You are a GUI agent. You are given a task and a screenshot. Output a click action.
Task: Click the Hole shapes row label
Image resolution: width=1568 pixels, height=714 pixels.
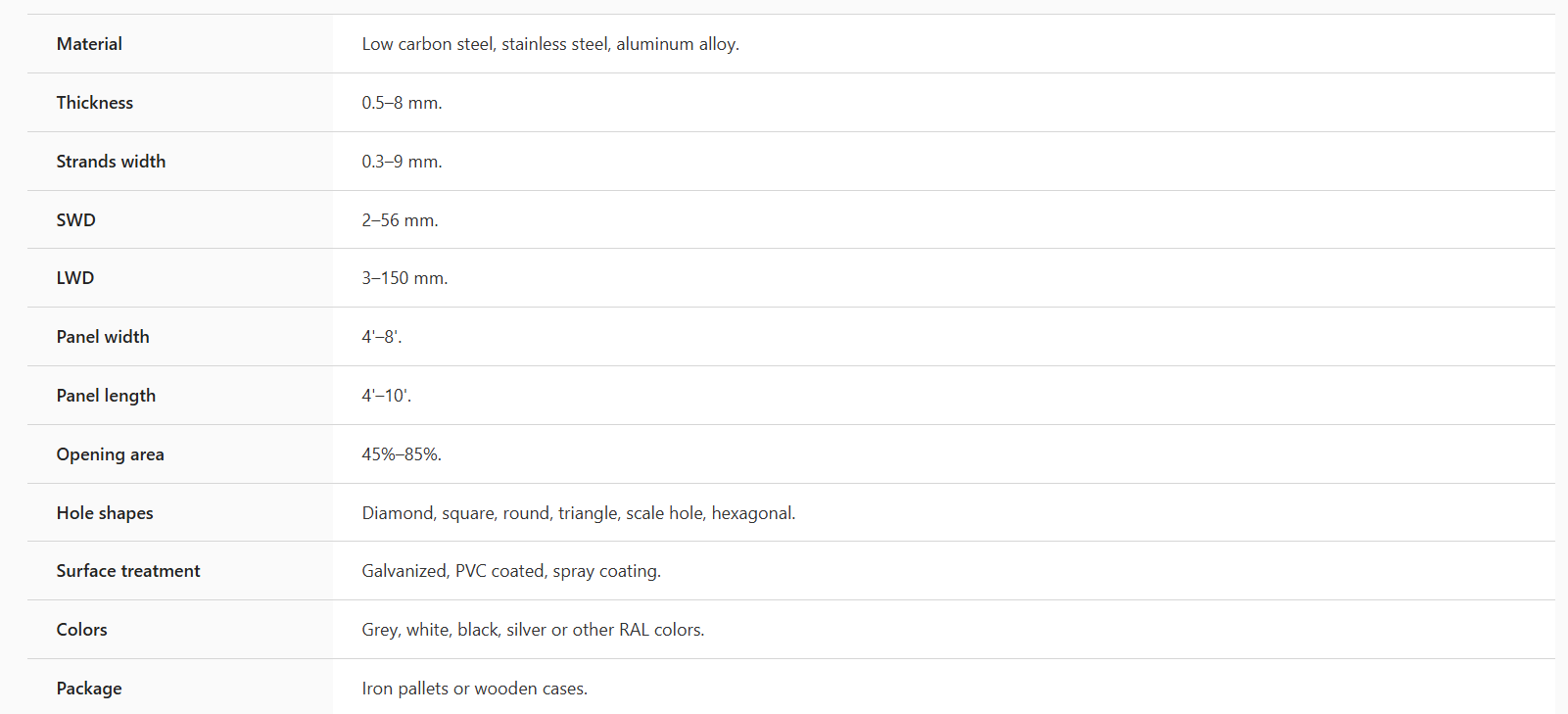(105, 513)
